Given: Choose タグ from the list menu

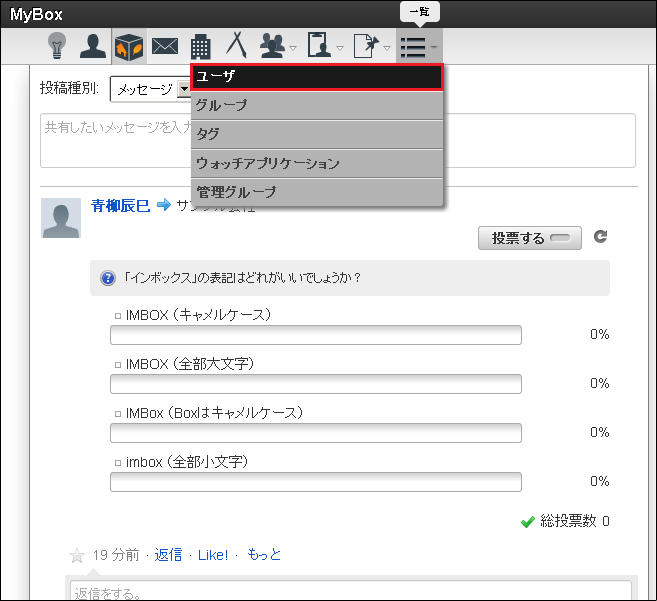Looking at the screenshot, I should (317, 134).
